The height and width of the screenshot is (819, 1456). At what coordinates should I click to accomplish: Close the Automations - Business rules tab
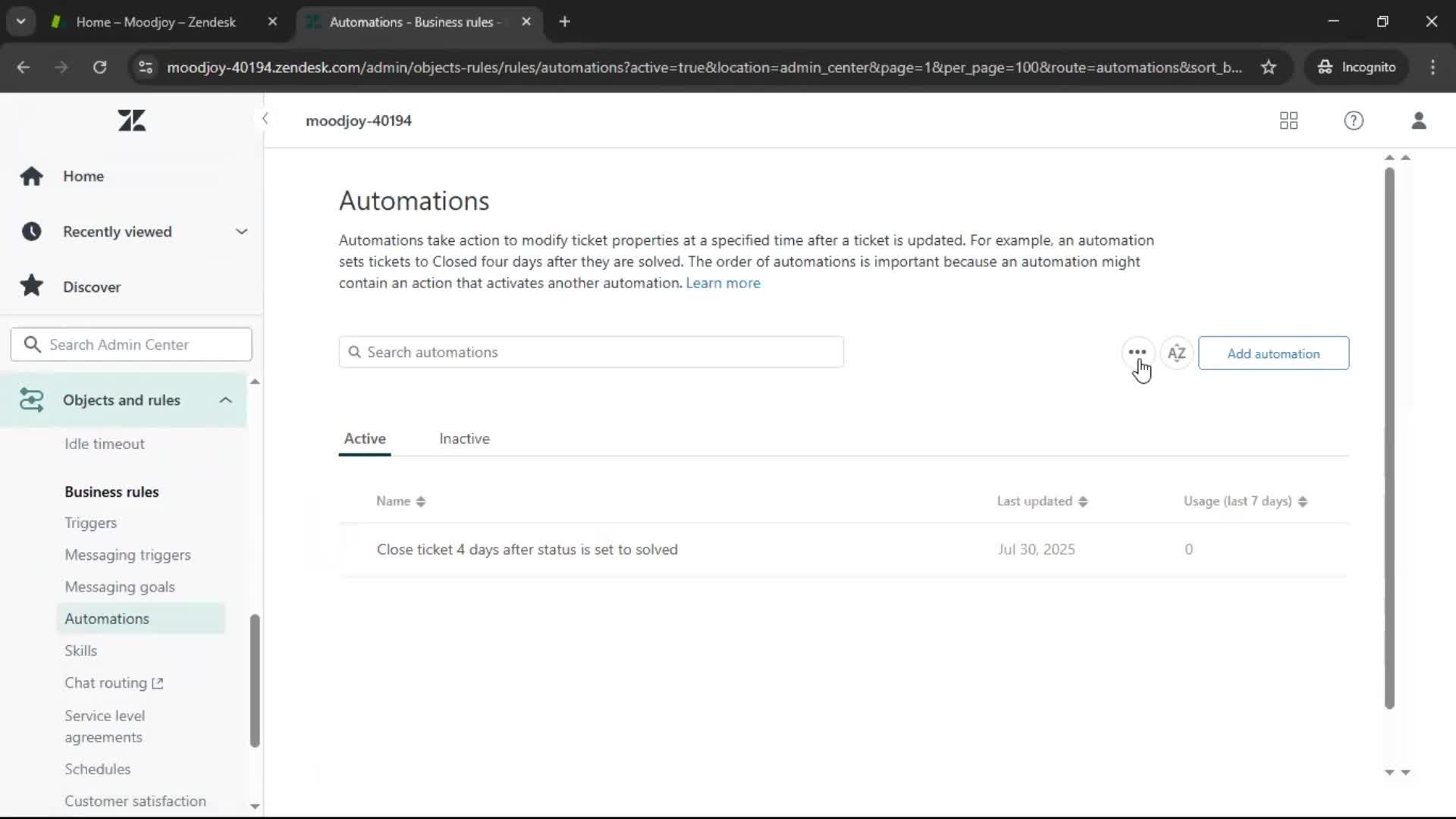526,22
